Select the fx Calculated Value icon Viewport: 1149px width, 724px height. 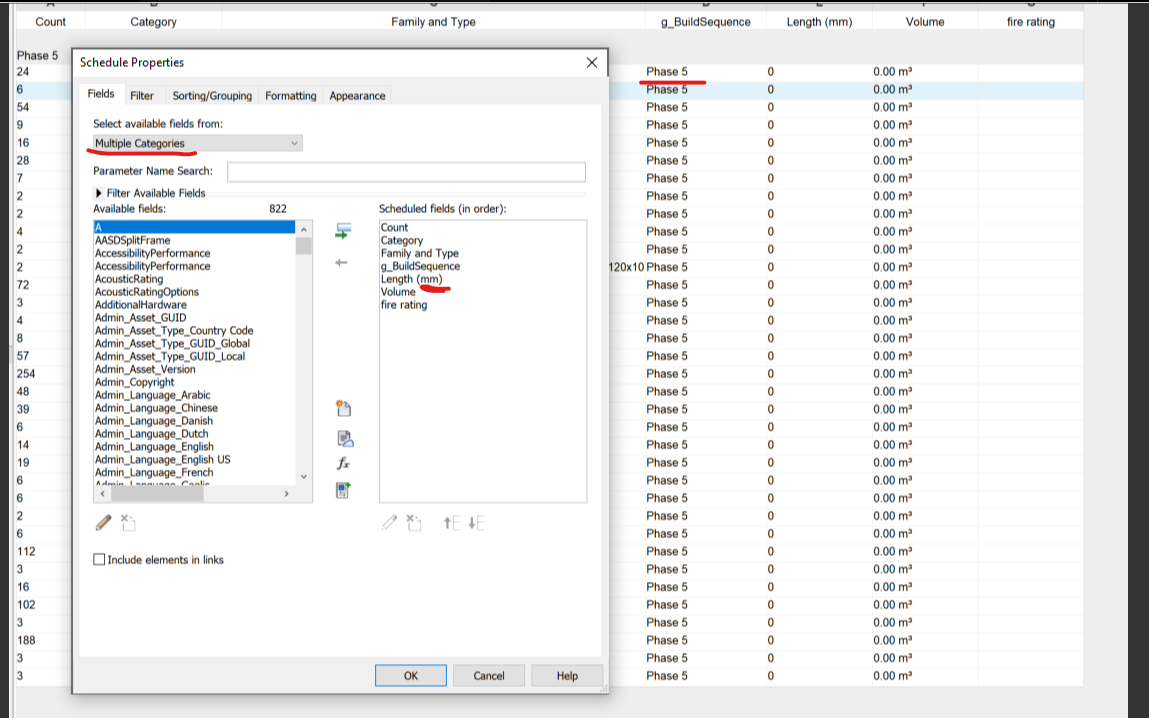pyautogui.click(x=343, y=463)
